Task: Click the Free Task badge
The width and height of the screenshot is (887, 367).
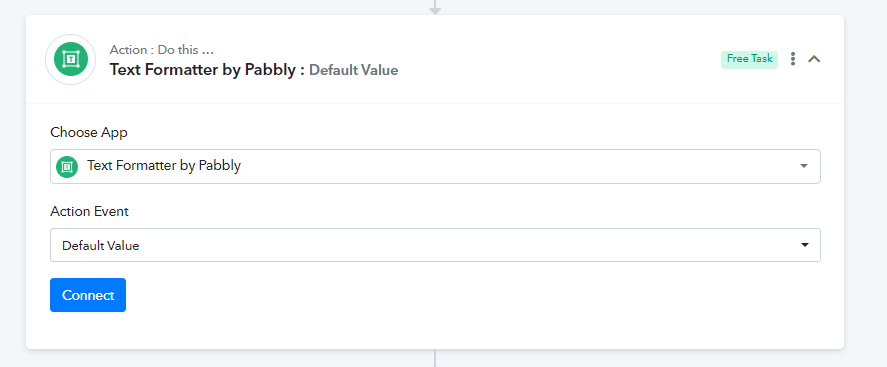Action: [x=749, y=59]
